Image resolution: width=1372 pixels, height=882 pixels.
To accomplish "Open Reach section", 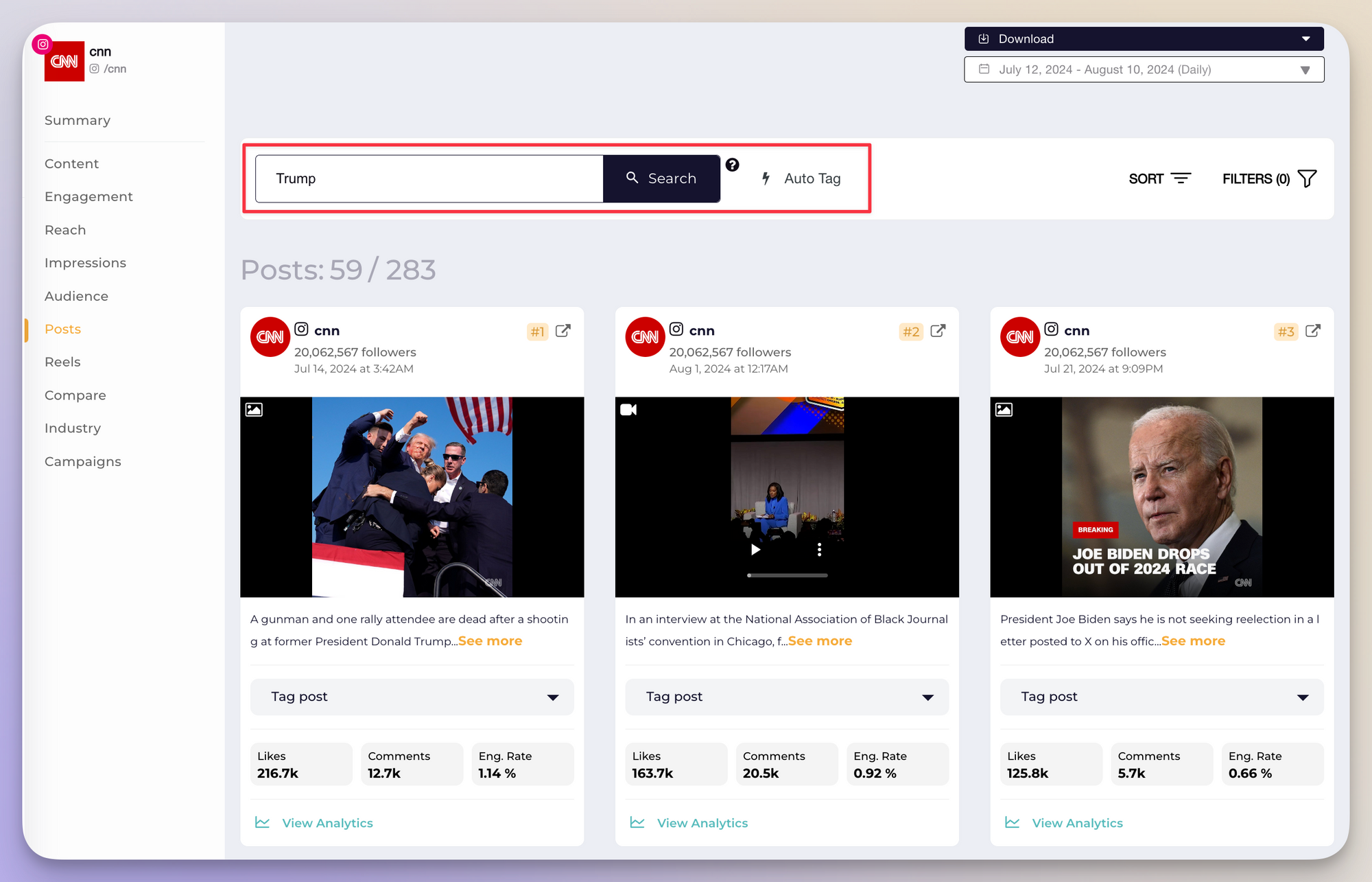I will [x=65, y=230].
